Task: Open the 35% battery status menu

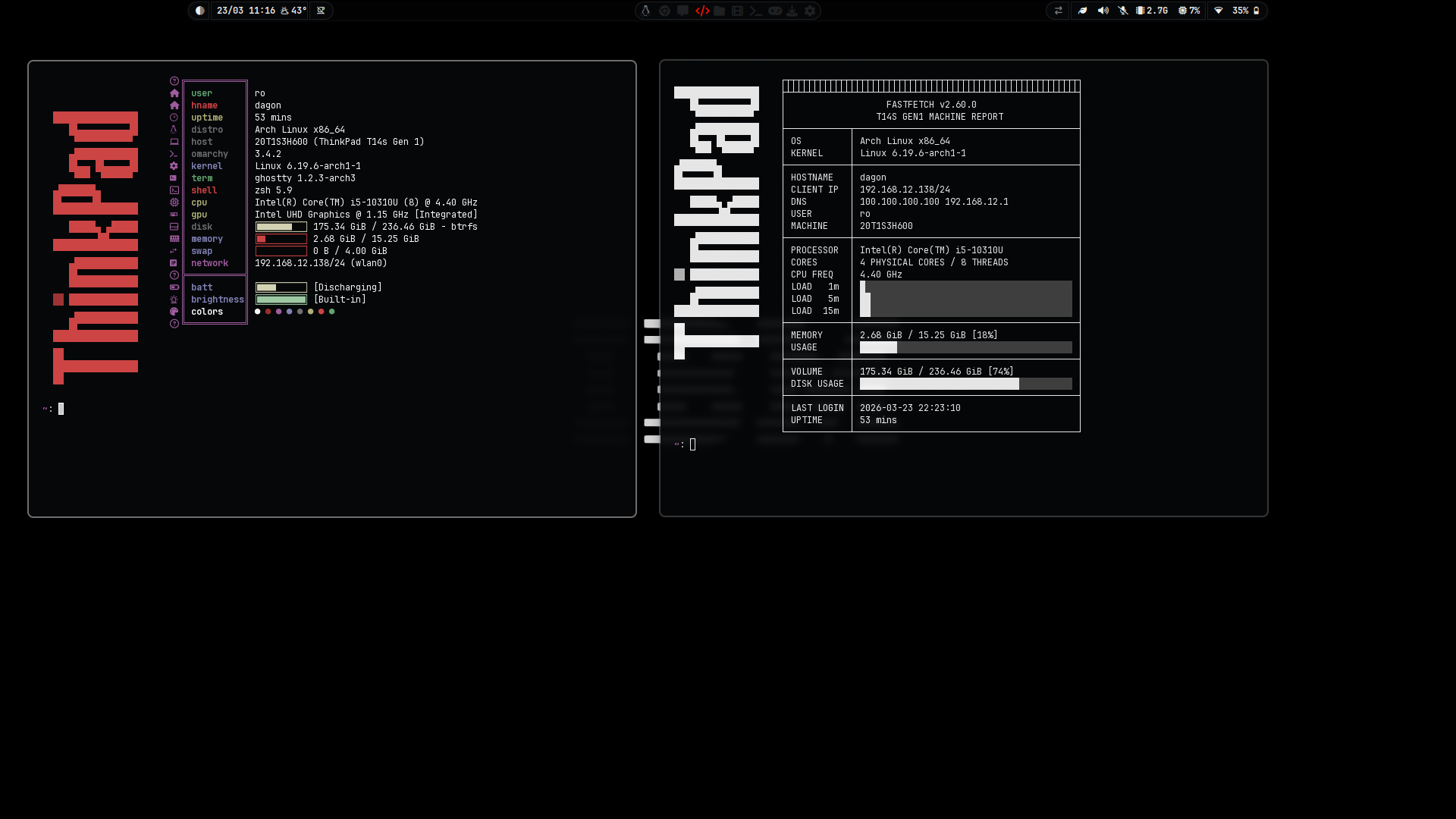Action: [x=1245, y=11]
